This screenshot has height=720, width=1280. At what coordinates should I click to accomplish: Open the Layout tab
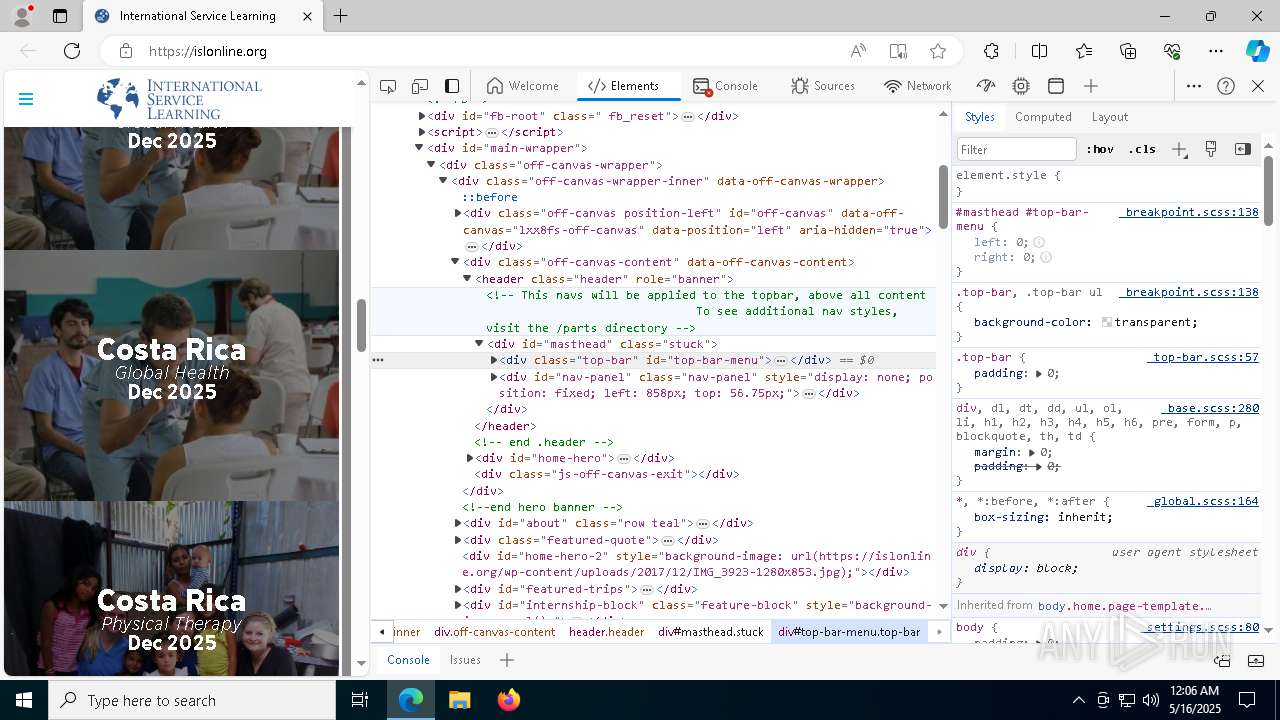1109,117
